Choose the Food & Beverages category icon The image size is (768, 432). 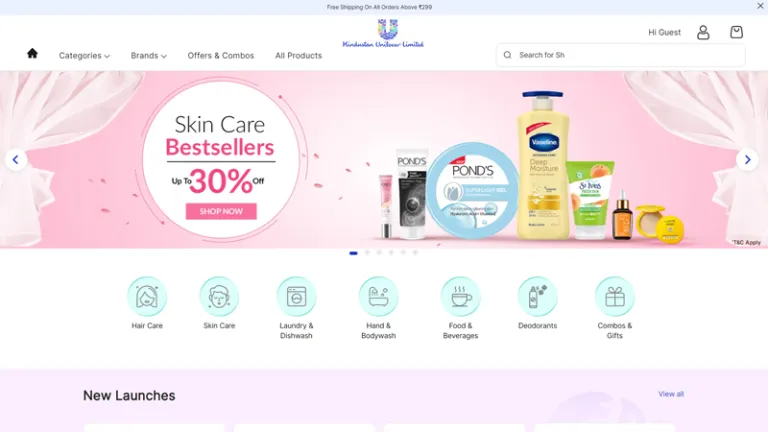pos(460,296)
